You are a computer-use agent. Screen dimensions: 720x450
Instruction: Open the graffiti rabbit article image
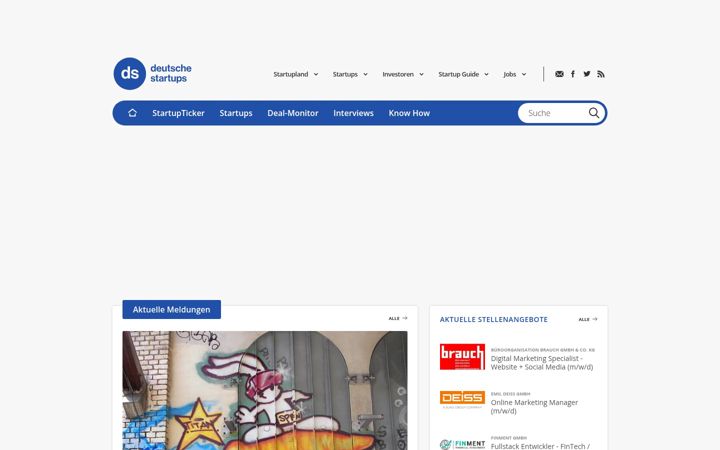pyautogui.click(x=264, y=390)
